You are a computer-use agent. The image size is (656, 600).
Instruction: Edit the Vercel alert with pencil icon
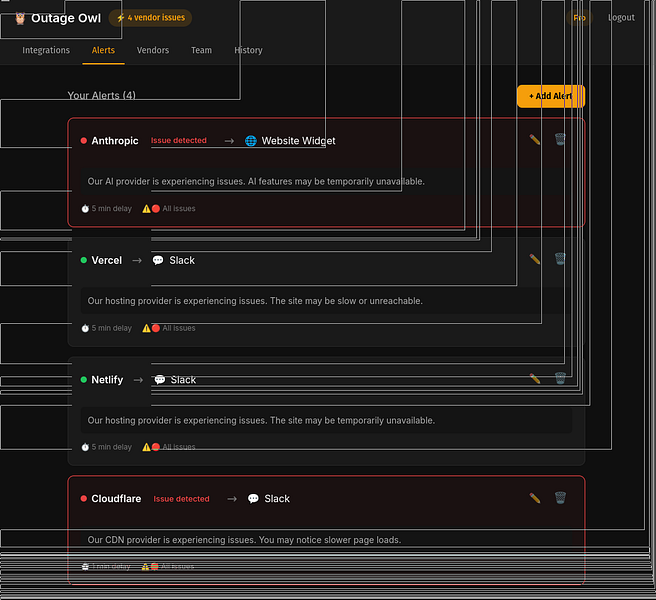pyautogui.click(x=535, y=259)
